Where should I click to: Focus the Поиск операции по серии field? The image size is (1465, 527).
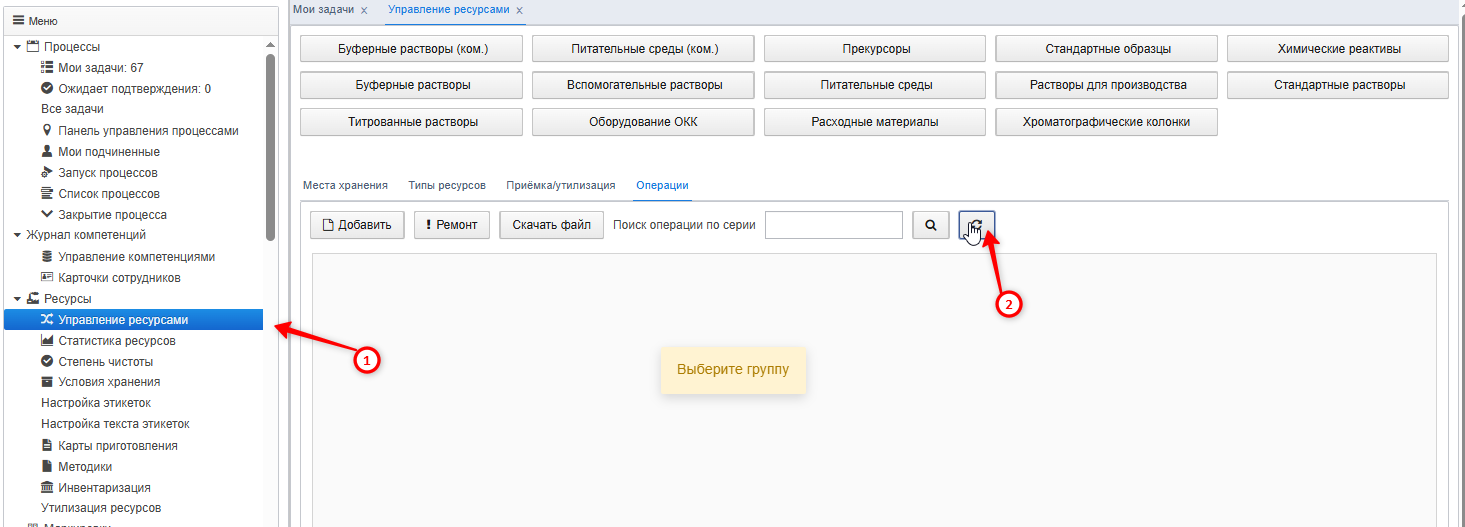click(x=834, y=225)
